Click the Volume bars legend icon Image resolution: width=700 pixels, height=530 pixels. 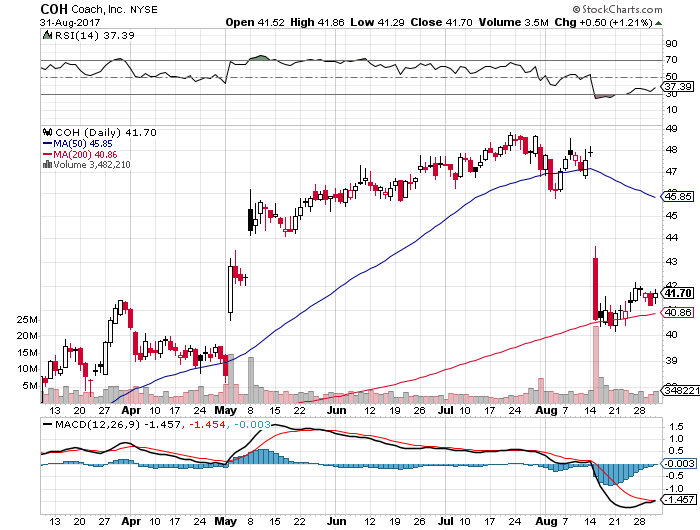pyautogui.click(x=44, y=164)
